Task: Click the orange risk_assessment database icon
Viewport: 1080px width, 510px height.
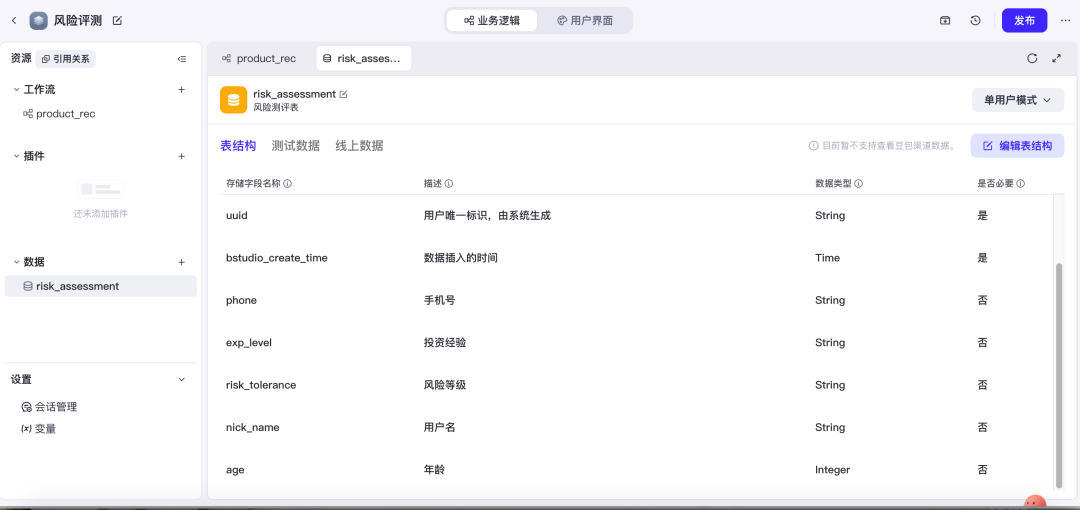Action: [x=233, y=100]
